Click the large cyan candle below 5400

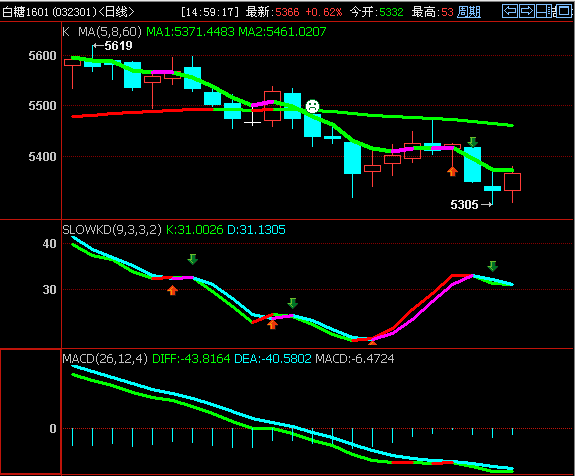coord(352,158)
